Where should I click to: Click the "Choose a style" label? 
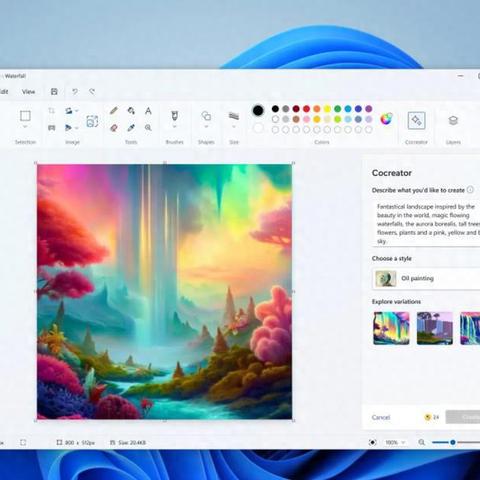coord(392,258)
